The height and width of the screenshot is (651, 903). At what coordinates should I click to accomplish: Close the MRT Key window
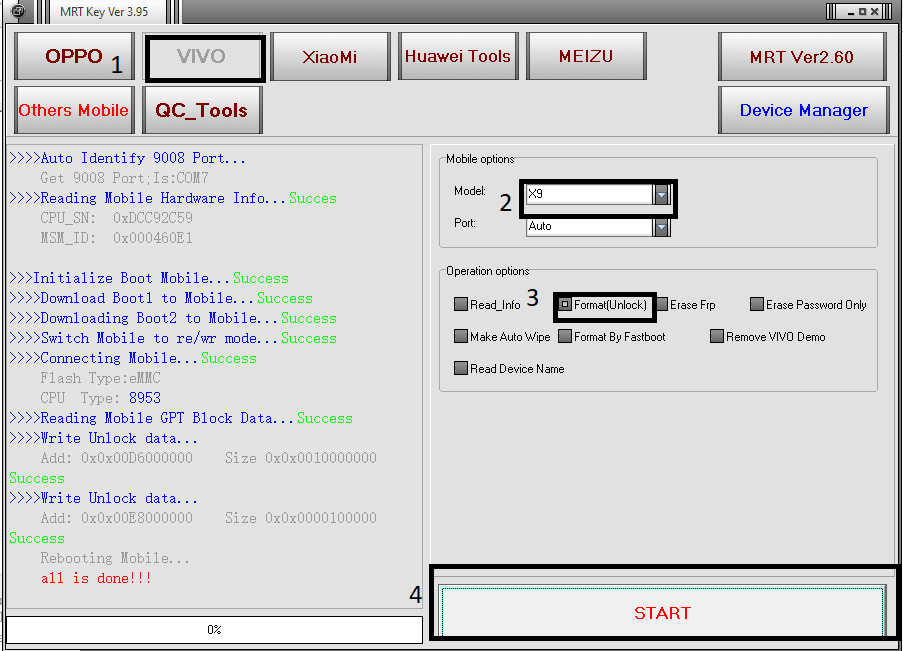coord(874,11)
